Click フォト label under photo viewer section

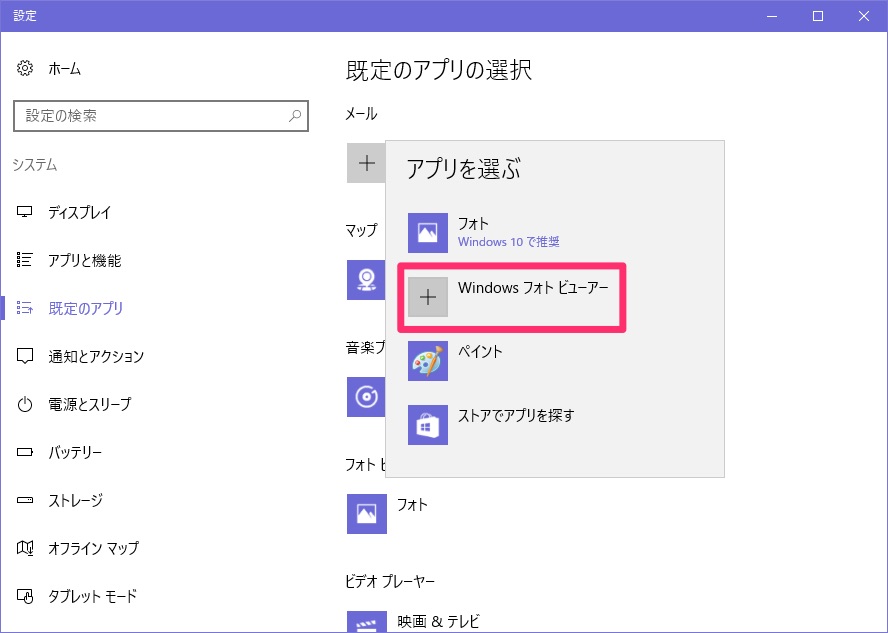point(412,504)
